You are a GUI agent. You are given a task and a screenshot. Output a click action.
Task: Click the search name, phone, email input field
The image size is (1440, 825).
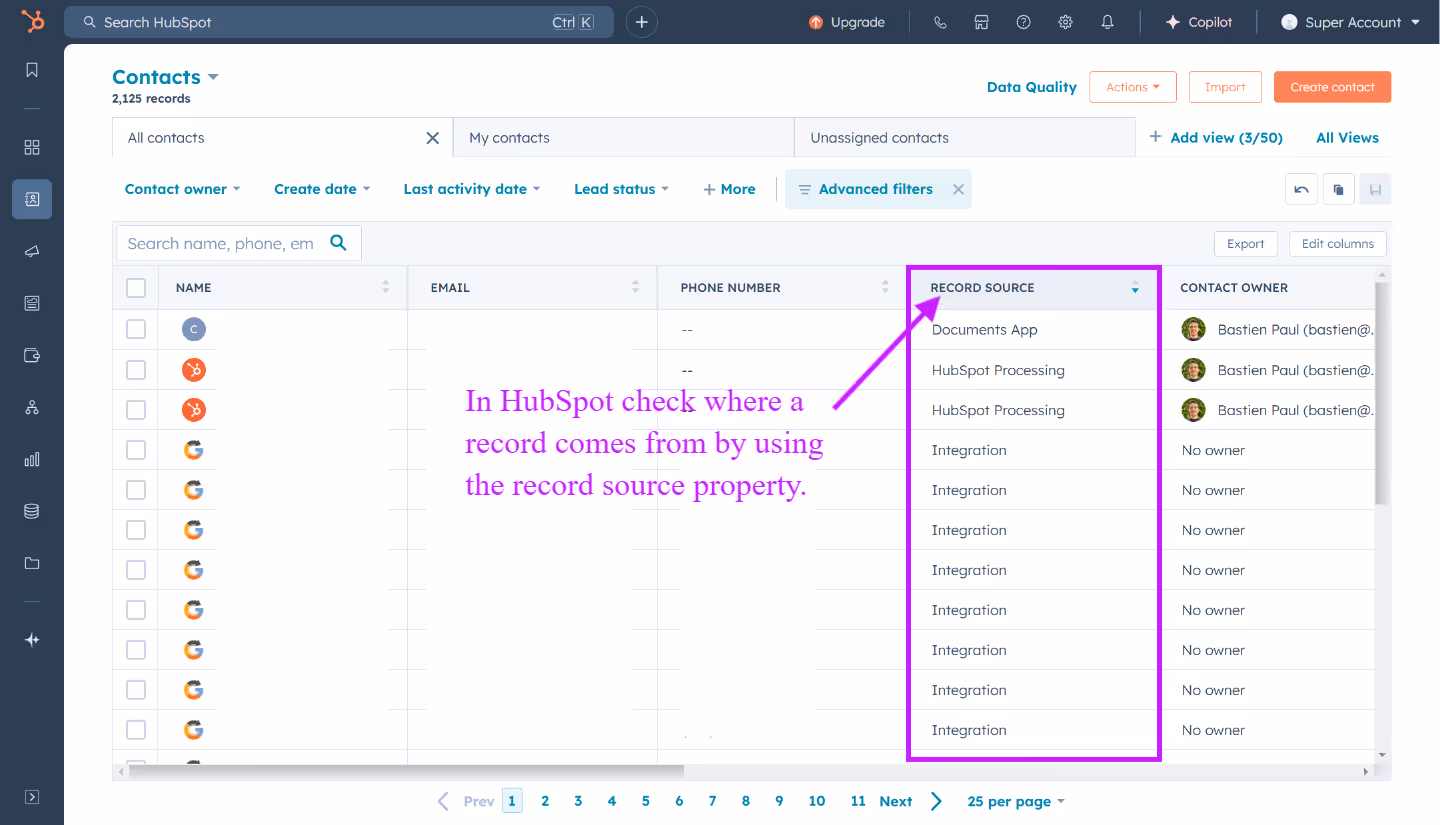(220, 242)
